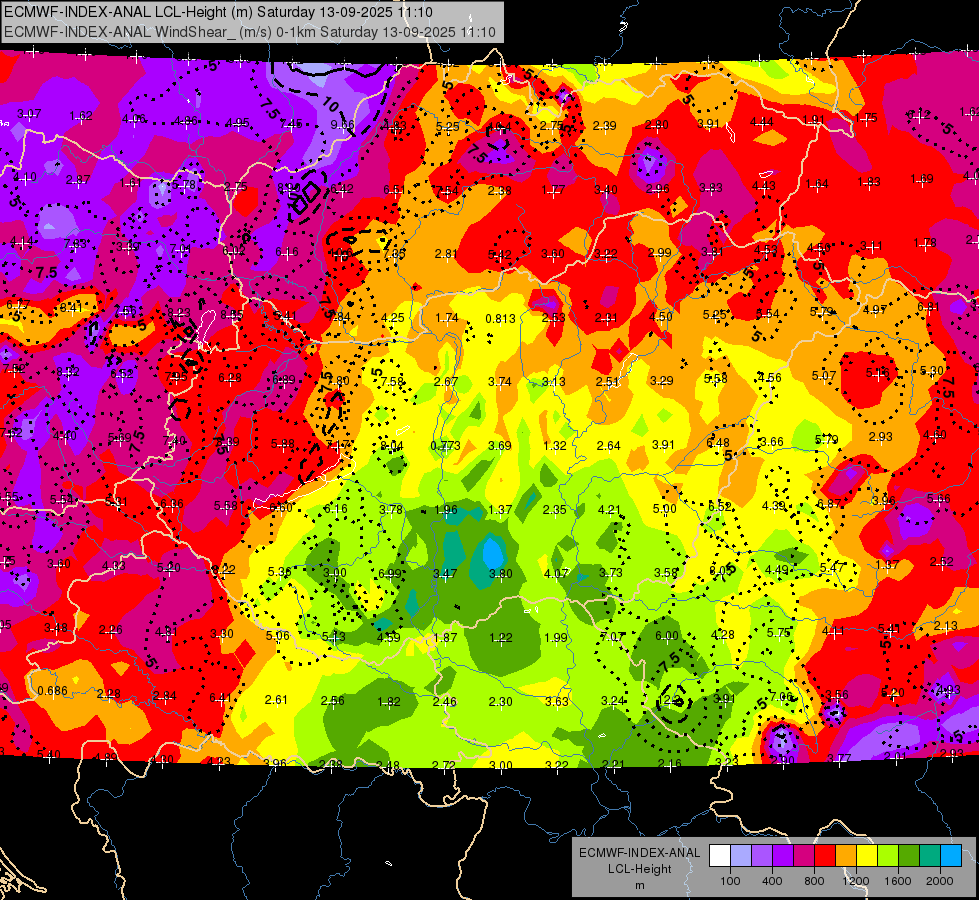This screenshot has height=900, width=979.
Task: Click the legend unit label m
Action: 639,885
